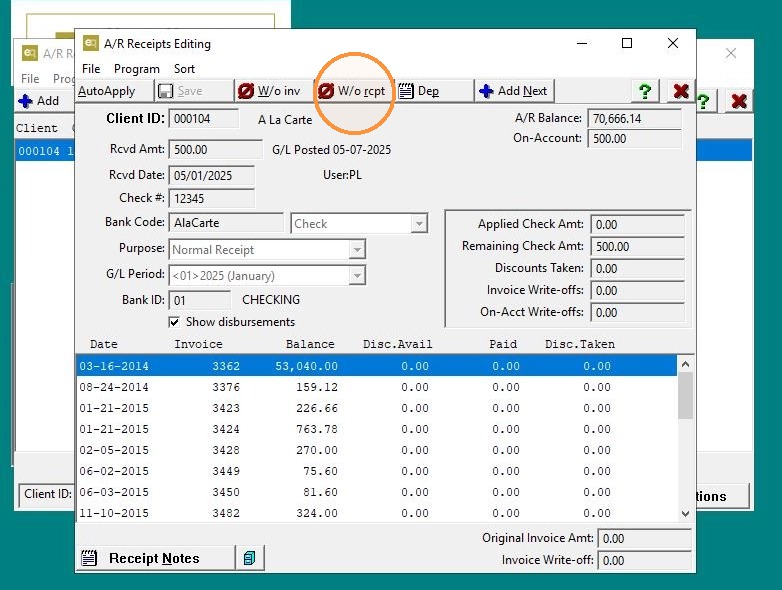The height and width of the screenshot is (590, 782).
Task: Open the Dep deposit notes button
Action: [x=434, y=91]
